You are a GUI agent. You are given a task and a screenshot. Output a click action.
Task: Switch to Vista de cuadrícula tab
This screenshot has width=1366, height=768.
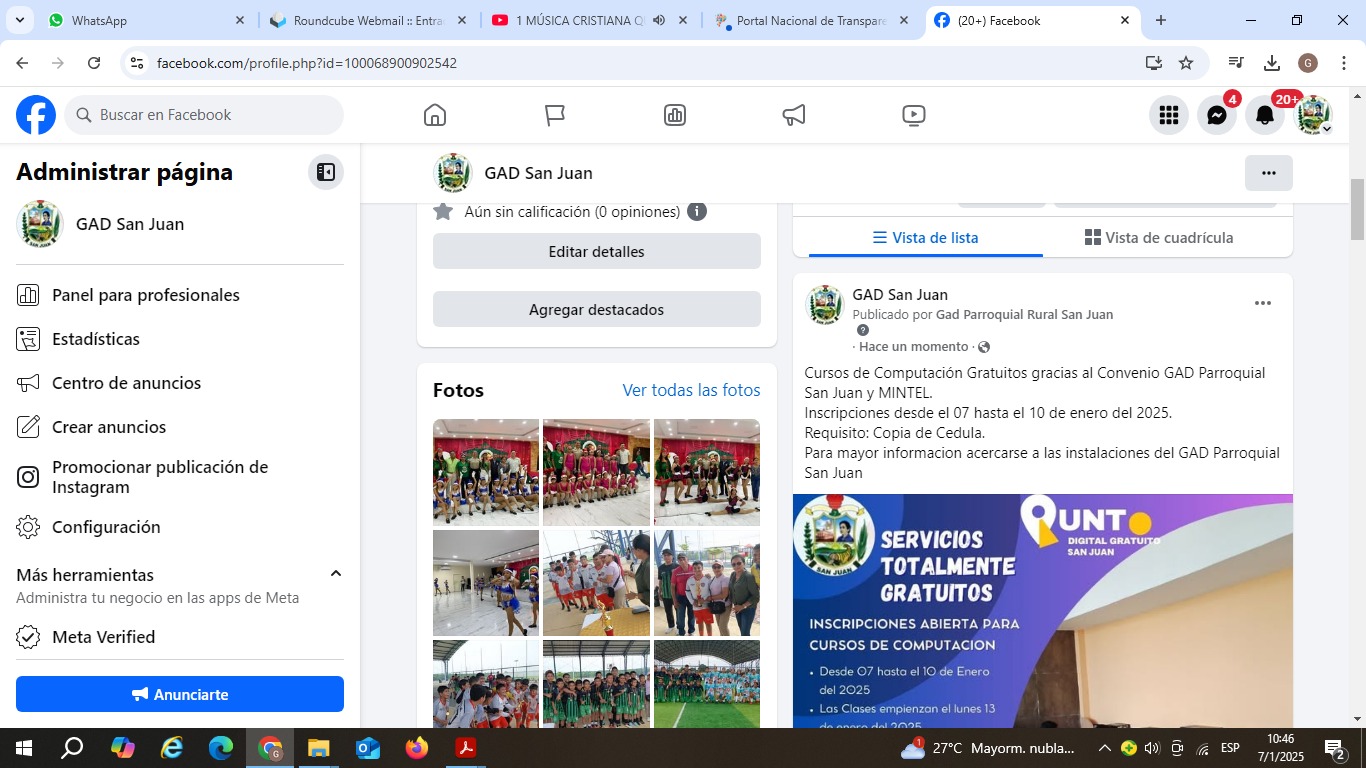click(x=1158, y=238)
